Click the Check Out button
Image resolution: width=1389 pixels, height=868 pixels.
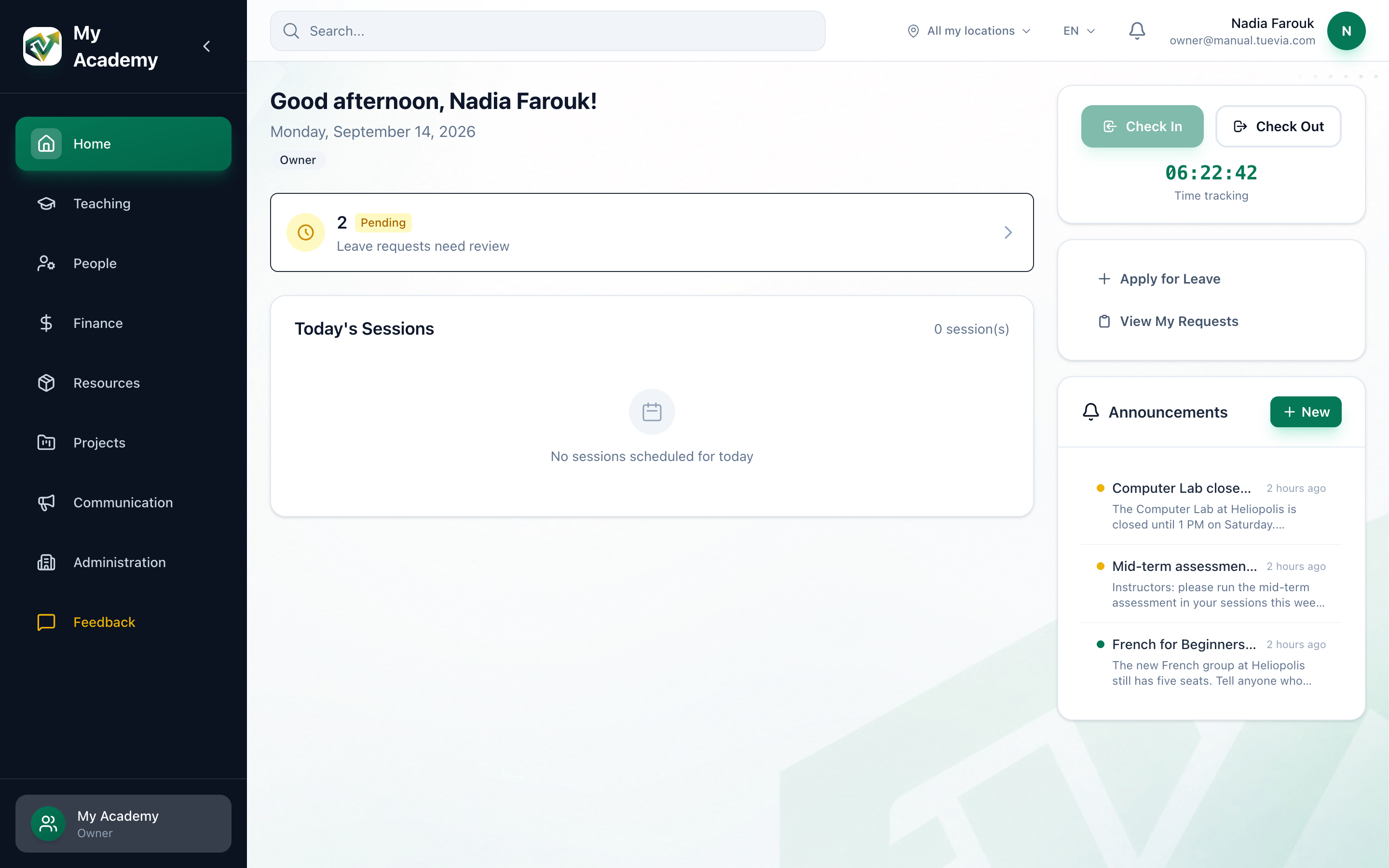[1278, 126]
